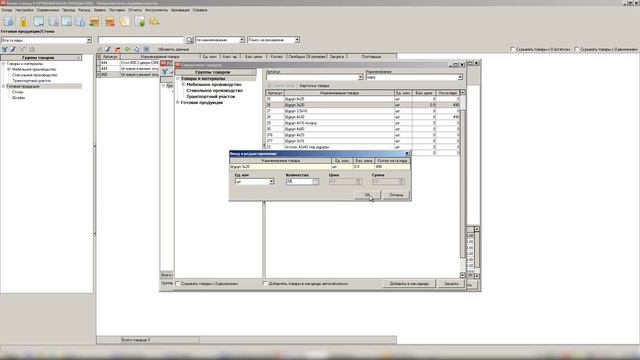This screenshot has height=360, width=640.
Task: Open the Артикул dropdown in selection dialog
Action: click(360, 77)
